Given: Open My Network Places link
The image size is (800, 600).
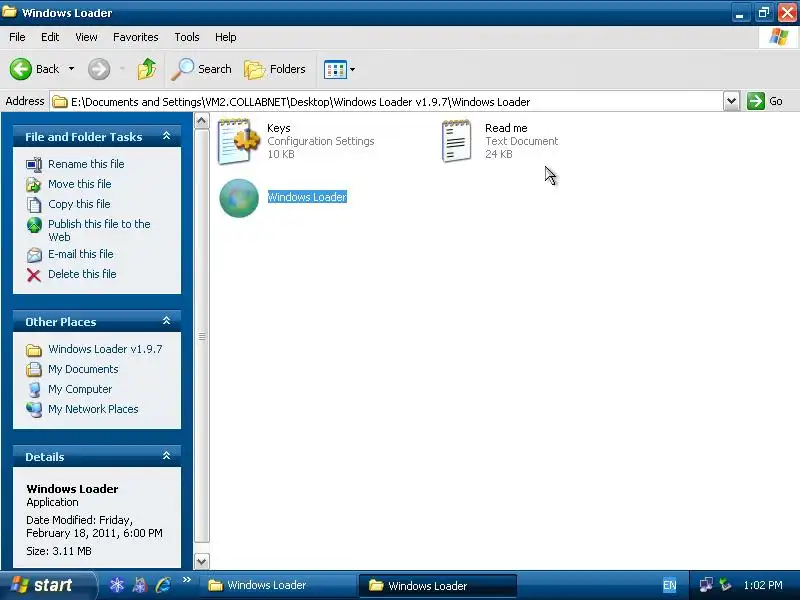Looking at the screenshot, I should point(93,409).
